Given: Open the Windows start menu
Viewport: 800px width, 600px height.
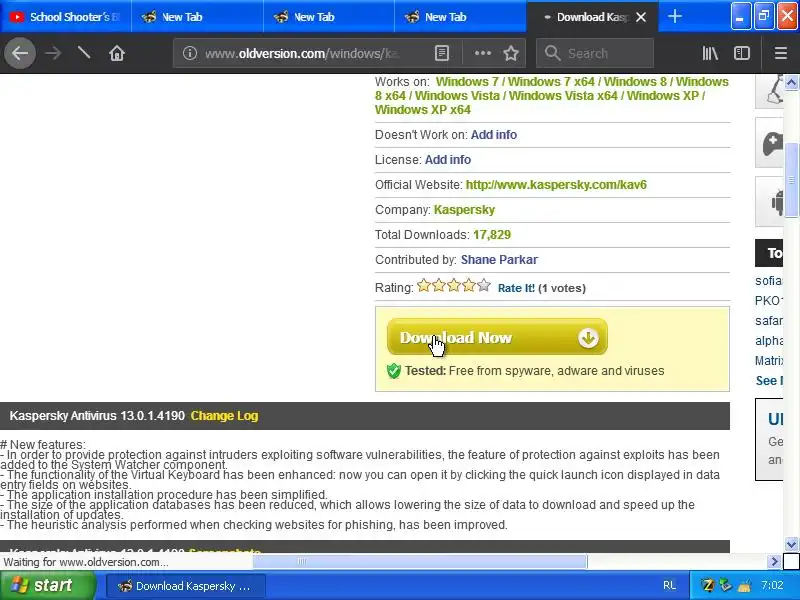Looking at the screenshot, I should click(47, 585).
